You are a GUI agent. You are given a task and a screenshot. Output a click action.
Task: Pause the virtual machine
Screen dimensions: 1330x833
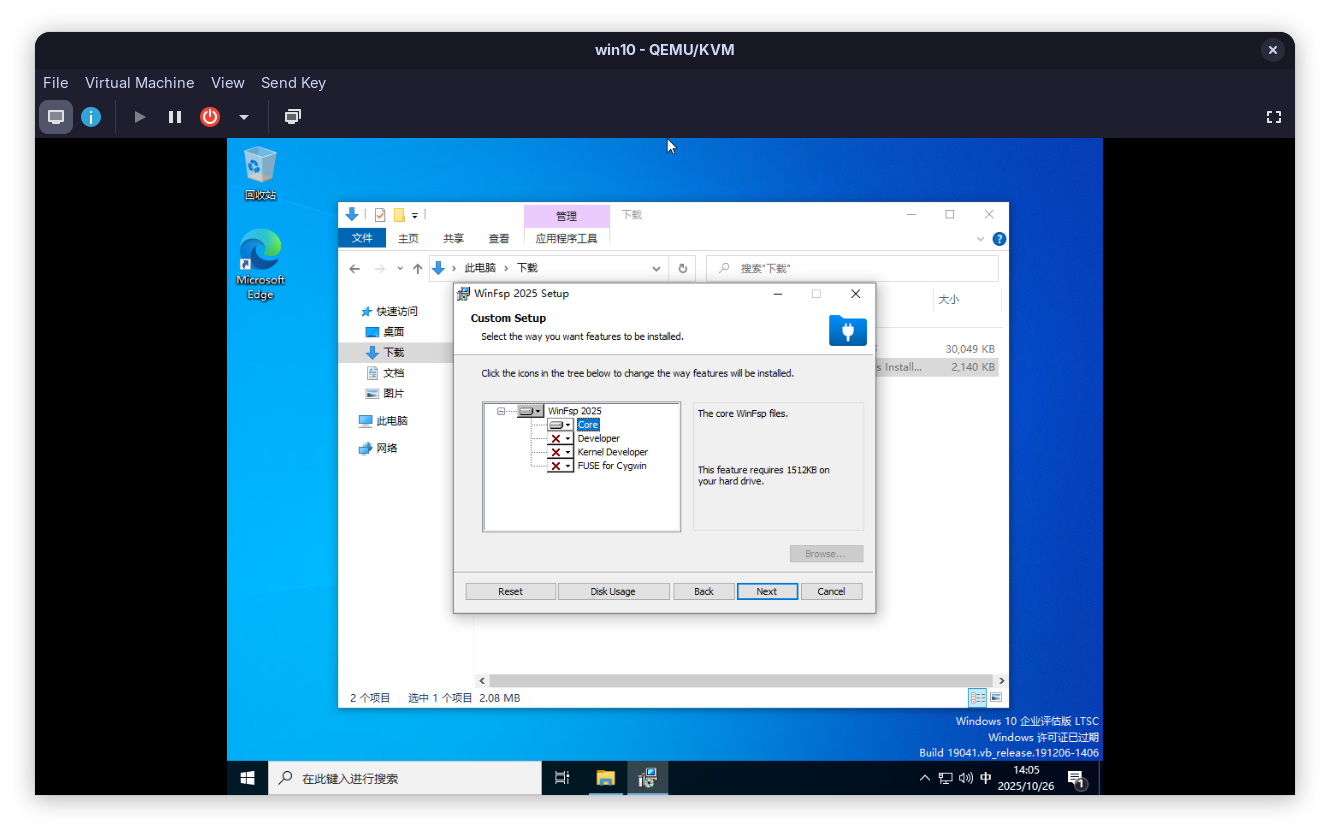(175, 117)
